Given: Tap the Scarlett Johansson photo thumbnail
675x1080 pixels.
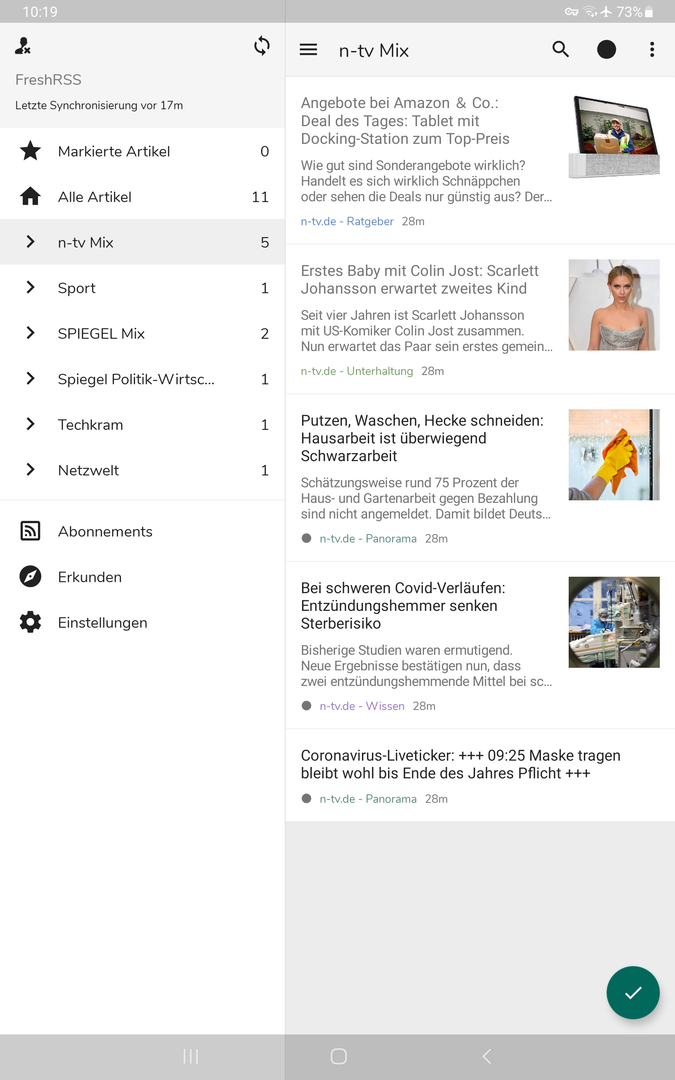Looking at the screenshot, I should coord(614,304).
